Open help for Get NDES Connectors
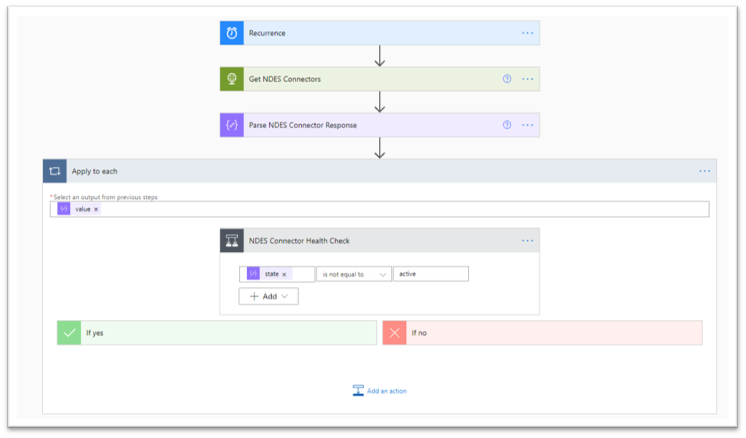Screen dimensions: 746x438 [x=507, y=79]
